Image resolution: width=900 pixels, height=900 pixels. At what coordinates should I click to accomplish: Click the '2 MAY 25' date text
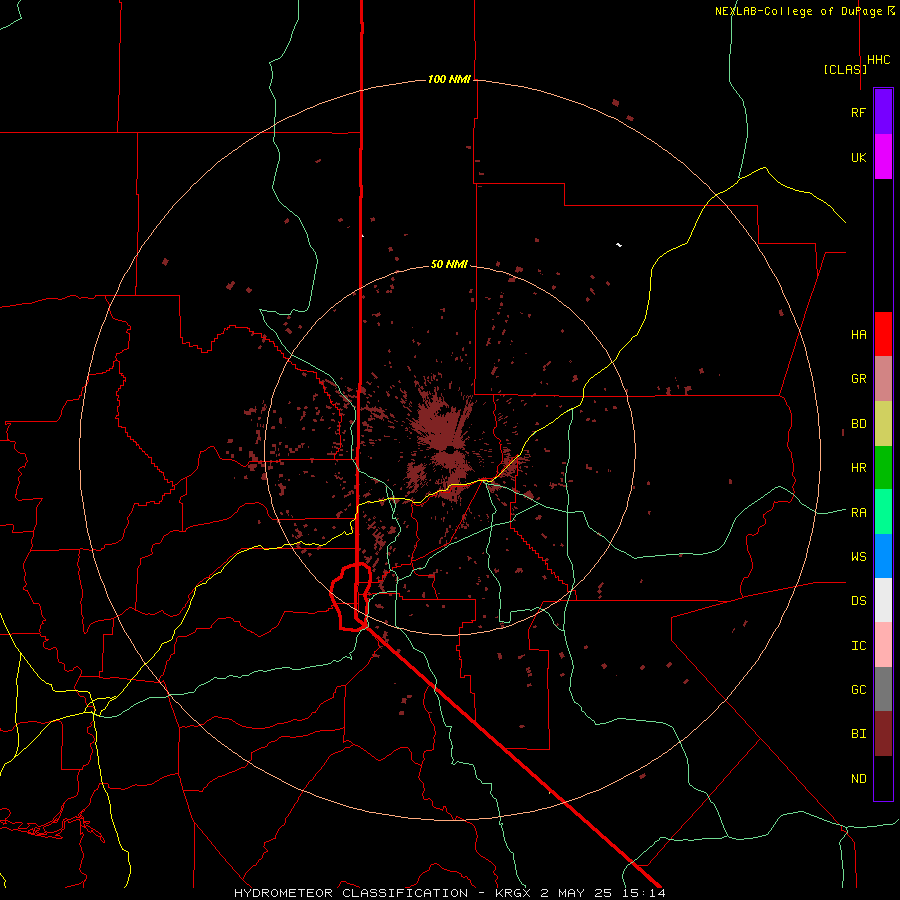pyautogui.click(x=575, y=893)
